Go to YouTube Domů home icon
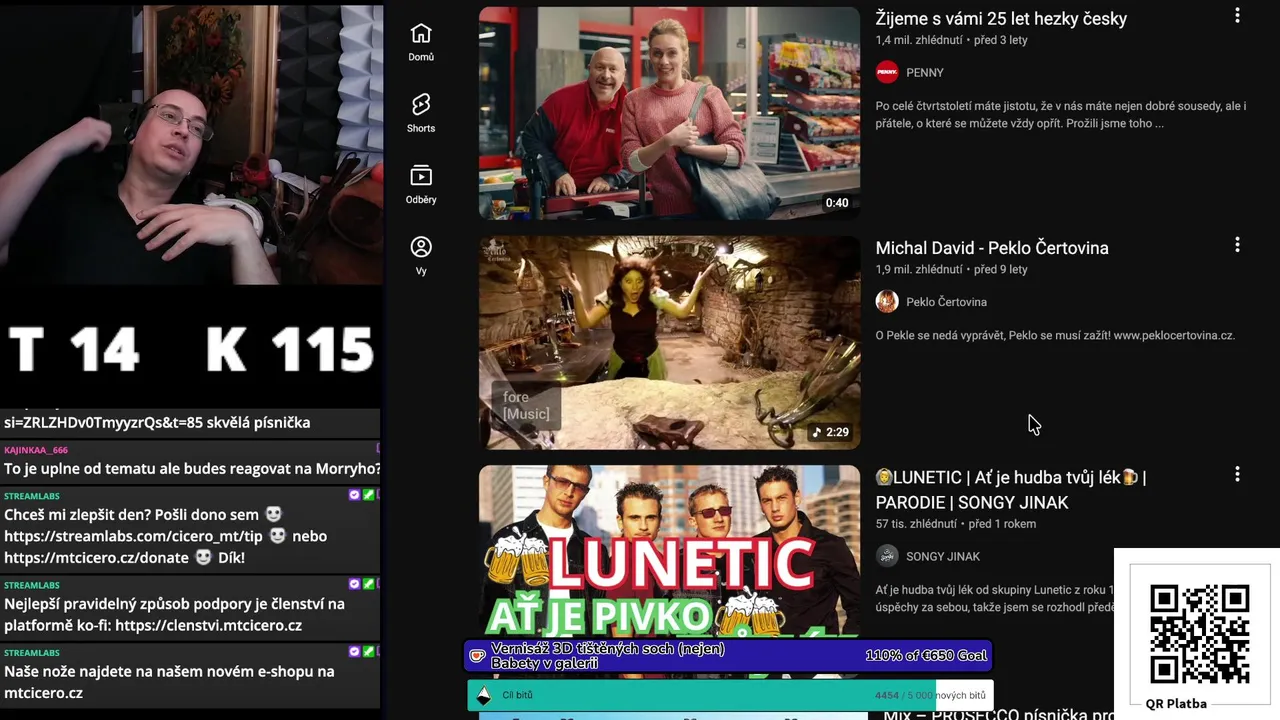Screen dimensions: 1280x720 421,33
